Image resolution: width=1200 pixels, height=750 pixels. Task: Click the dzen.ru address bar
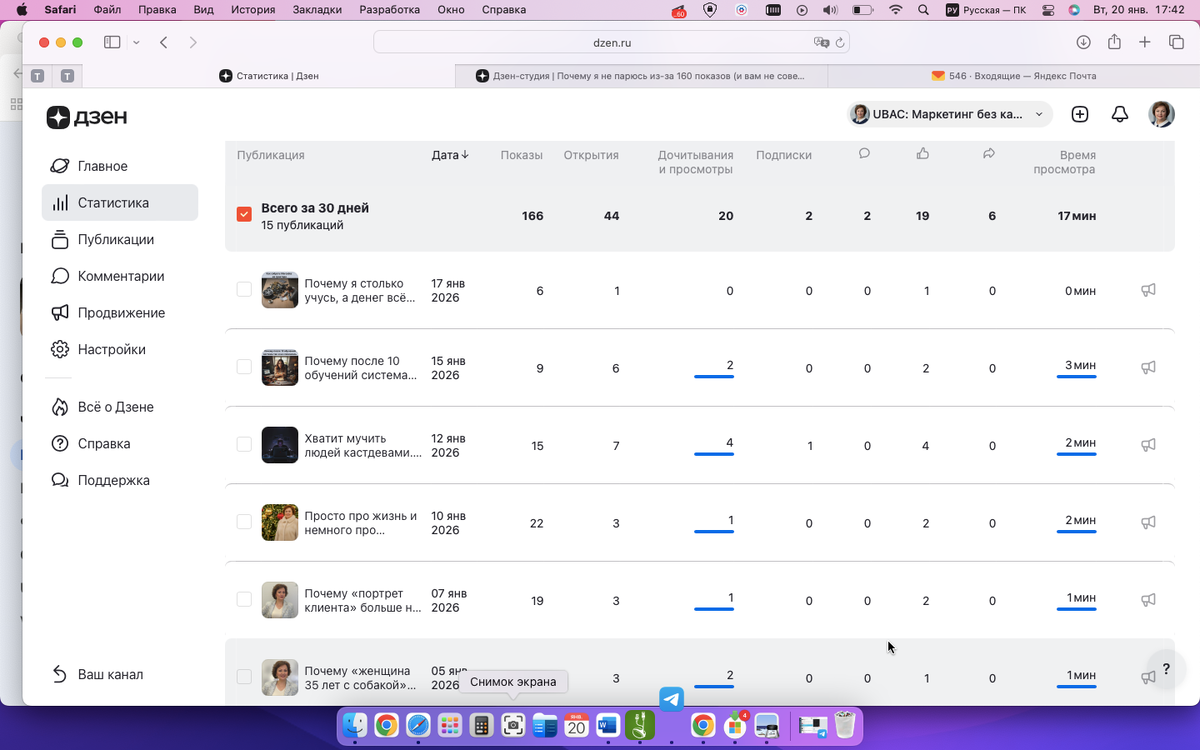[611, 43]
